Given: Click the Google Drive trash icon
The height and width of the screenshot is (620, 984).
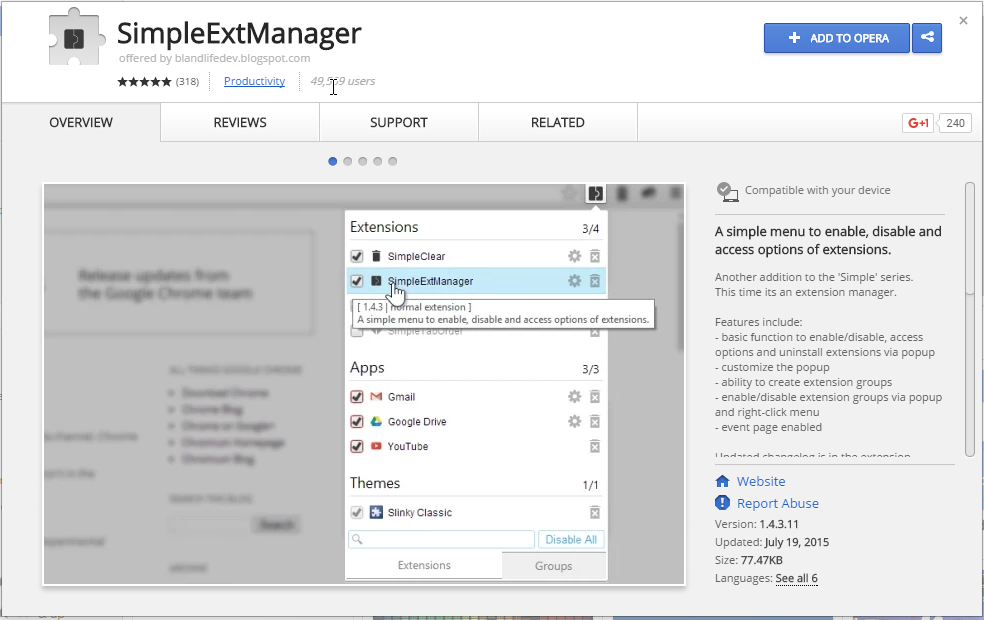Looking at the screenshot, I should point(595,422).
